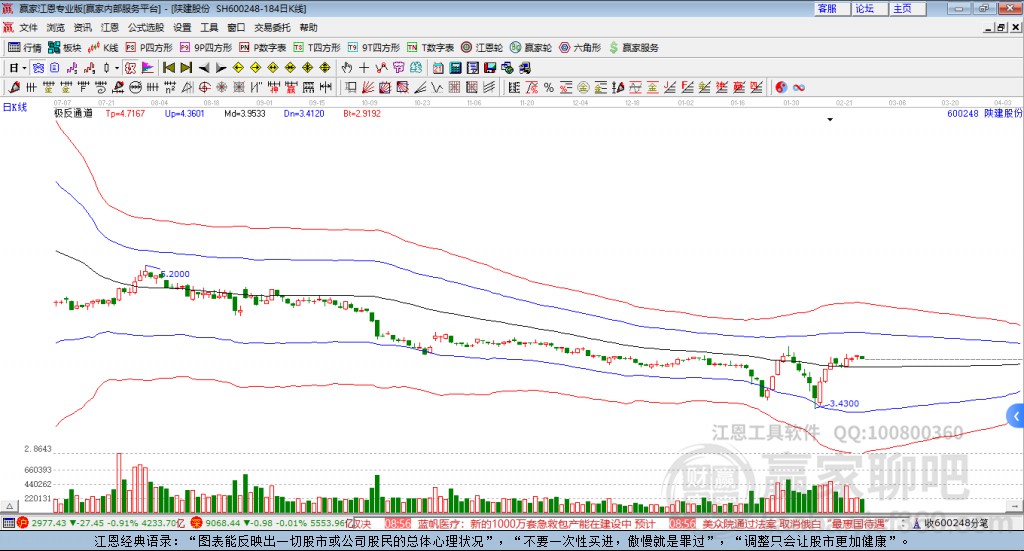Click the 客服 customer service button
Viewport: 1024px width, 551px height.
coord(831,8)
